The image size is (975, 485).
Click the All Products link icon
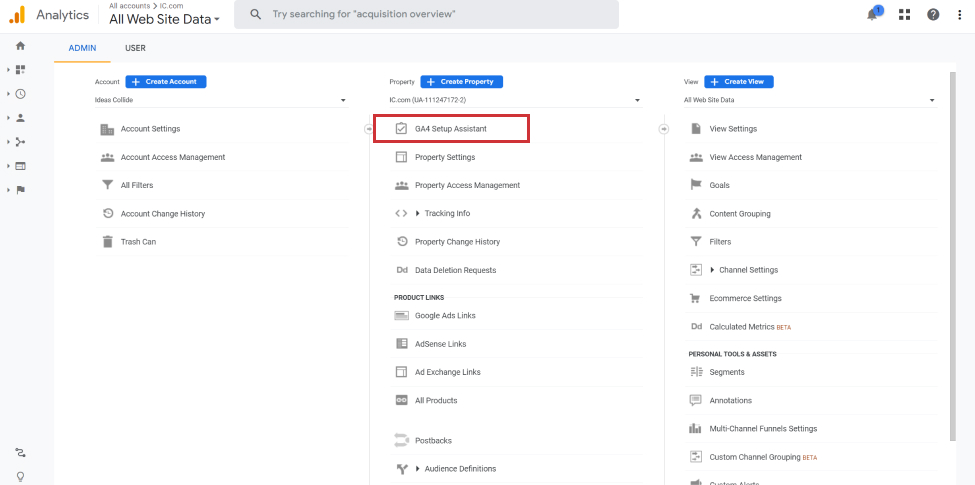coord(402,400)
